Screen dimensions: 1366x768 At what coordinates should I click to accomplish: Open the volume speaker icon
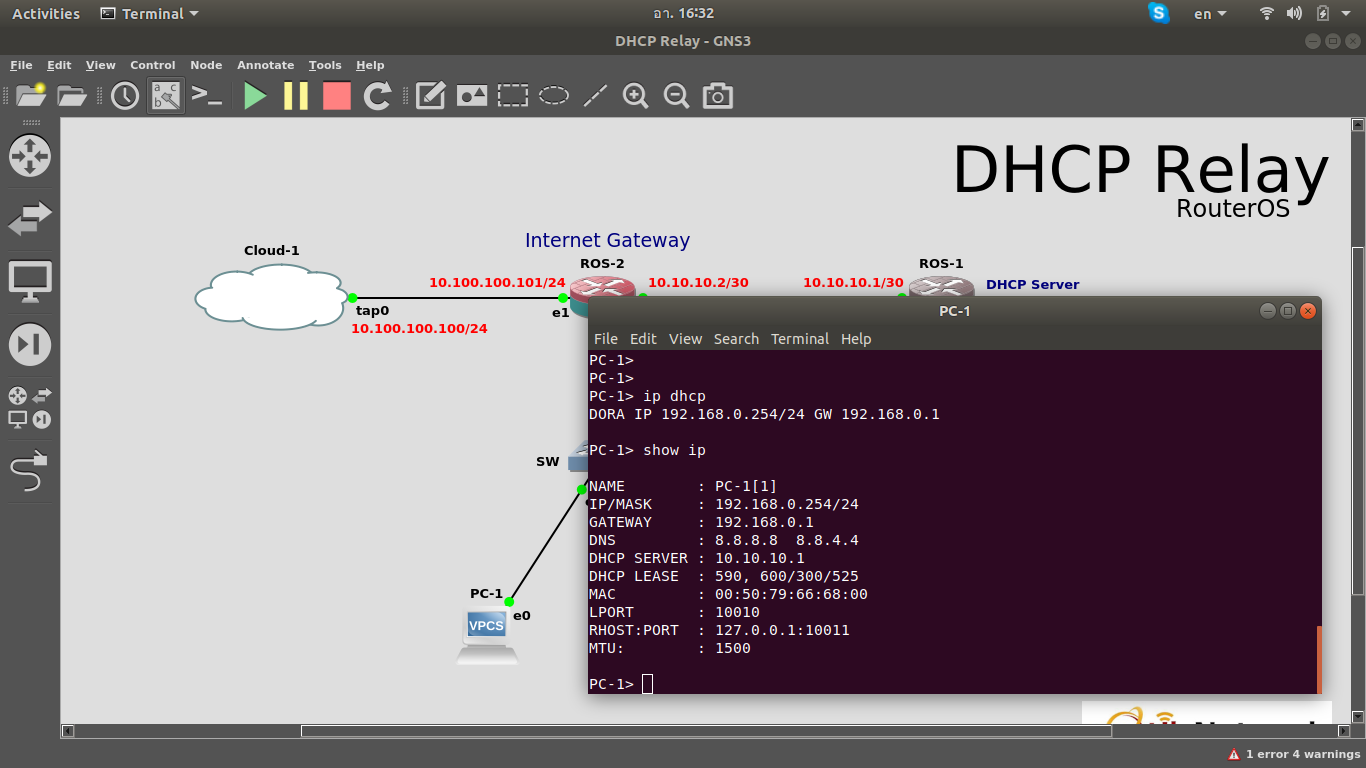click(x=1294, y=13)
